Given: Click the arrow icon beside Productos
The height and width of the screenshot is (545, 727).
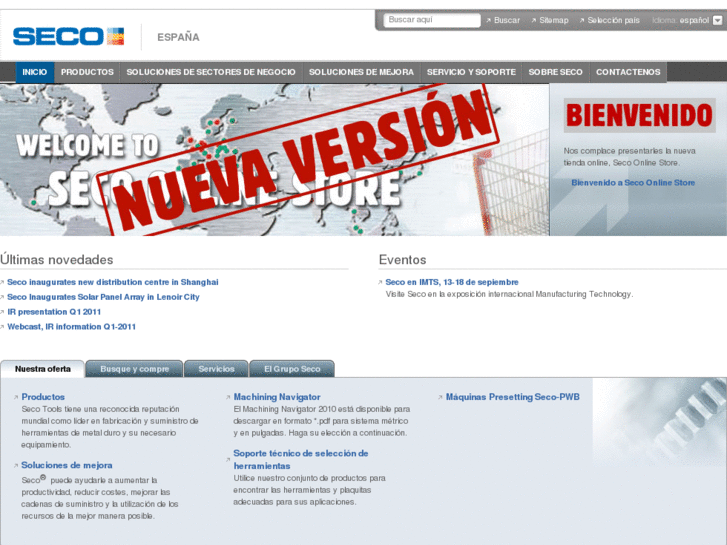Looking at the screenshot, I should click(x=16, y=398).
